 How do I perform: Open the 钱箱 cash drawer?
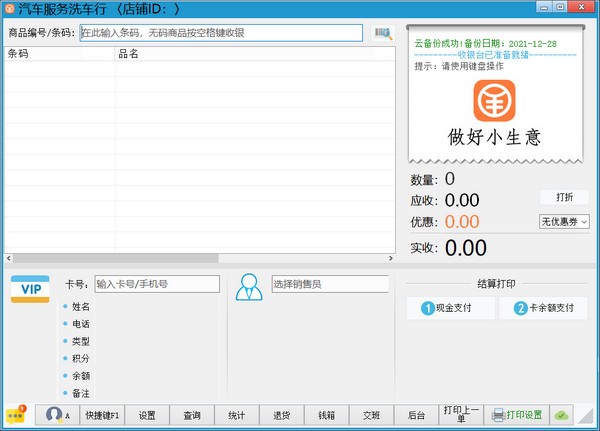point(326,415)
